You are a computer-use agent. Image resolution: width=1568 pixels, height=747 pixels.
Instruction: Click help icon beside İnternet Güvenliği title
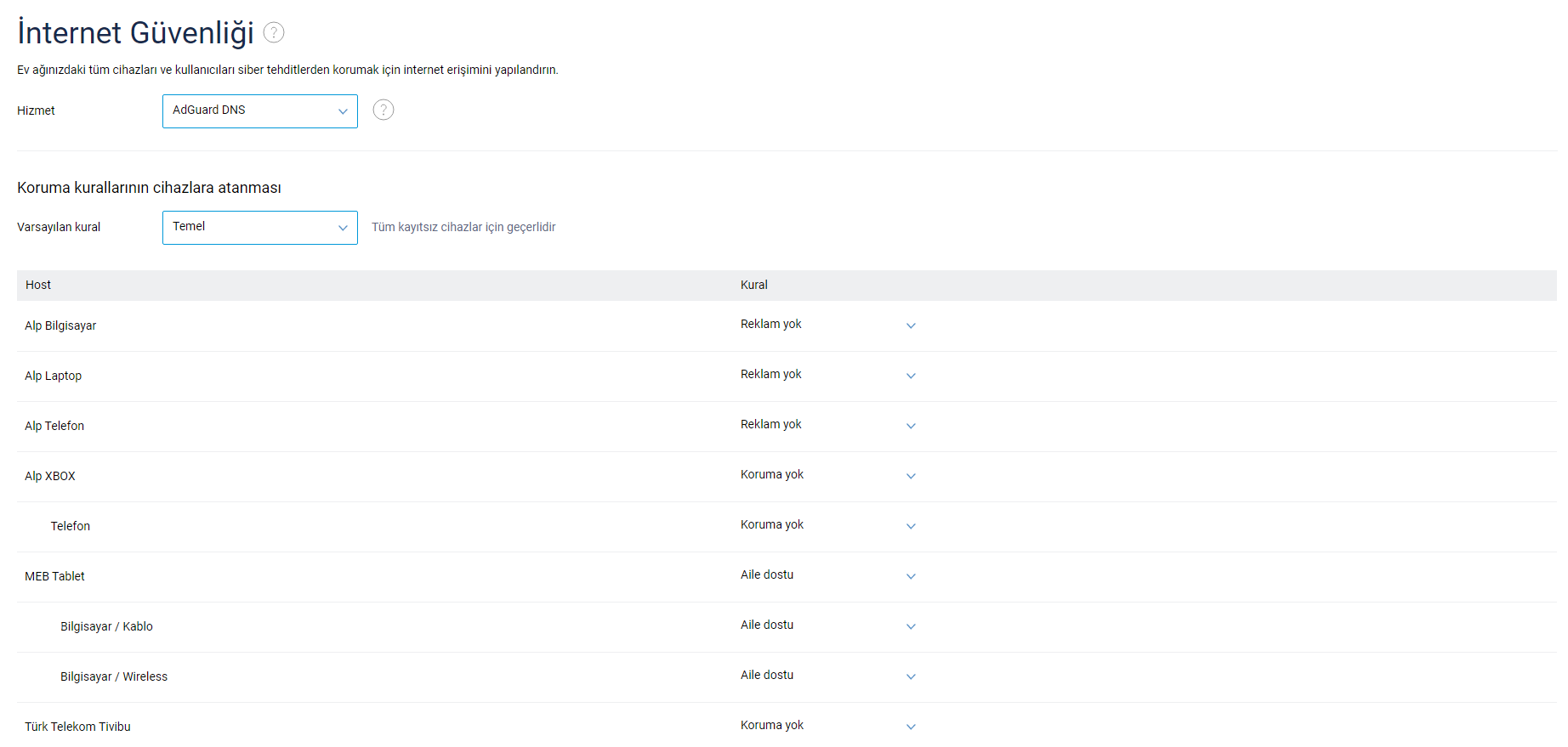[x=274, y=32]
